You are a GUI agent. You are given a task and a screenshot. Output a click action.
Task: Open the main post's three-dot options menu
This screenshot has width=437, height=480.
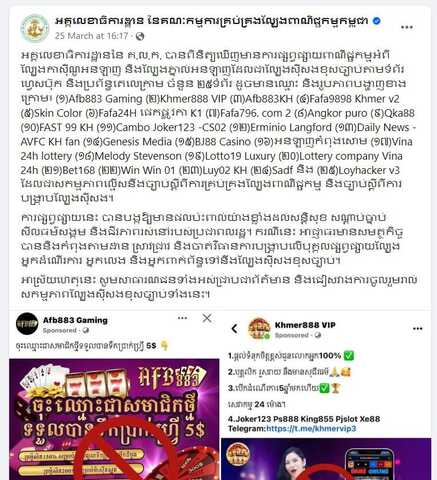[x=407, y=27]
